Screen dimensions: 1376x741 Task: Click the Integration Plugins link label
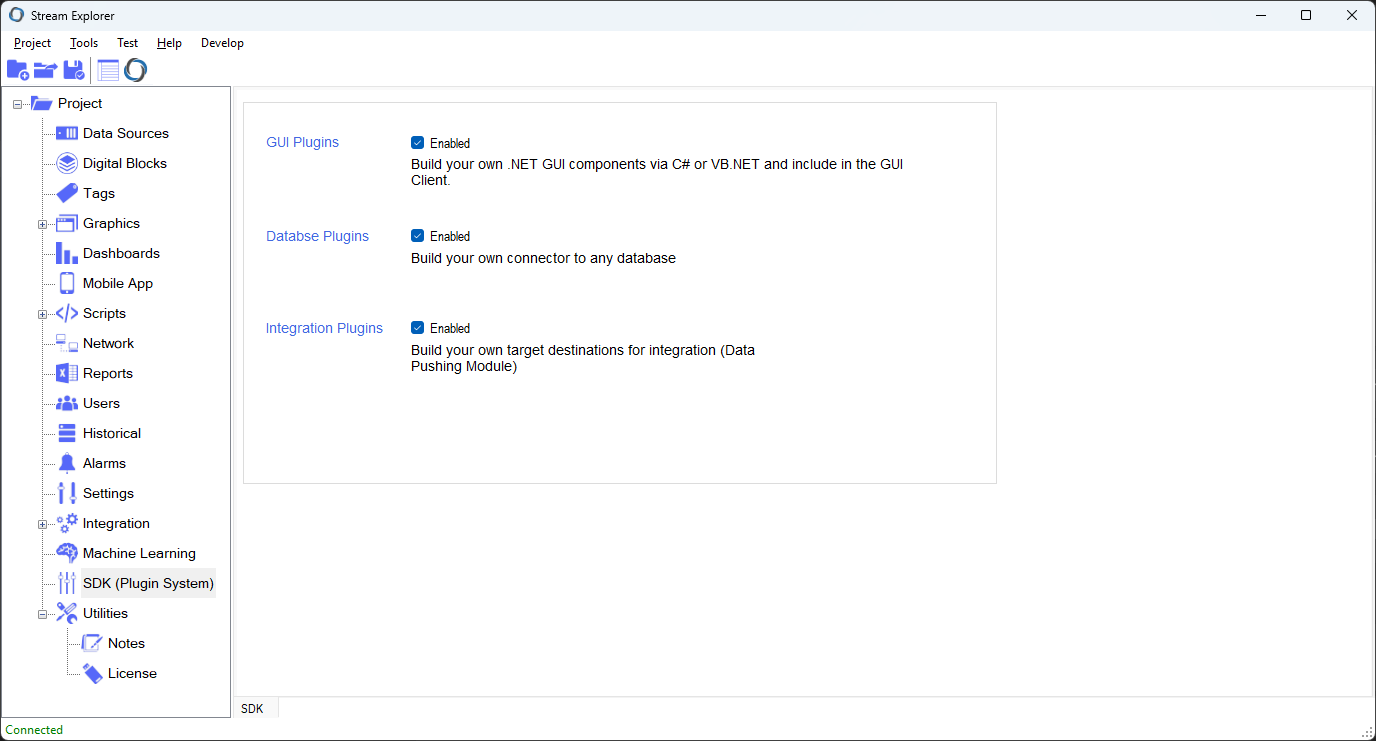click(x=324, y=328)
